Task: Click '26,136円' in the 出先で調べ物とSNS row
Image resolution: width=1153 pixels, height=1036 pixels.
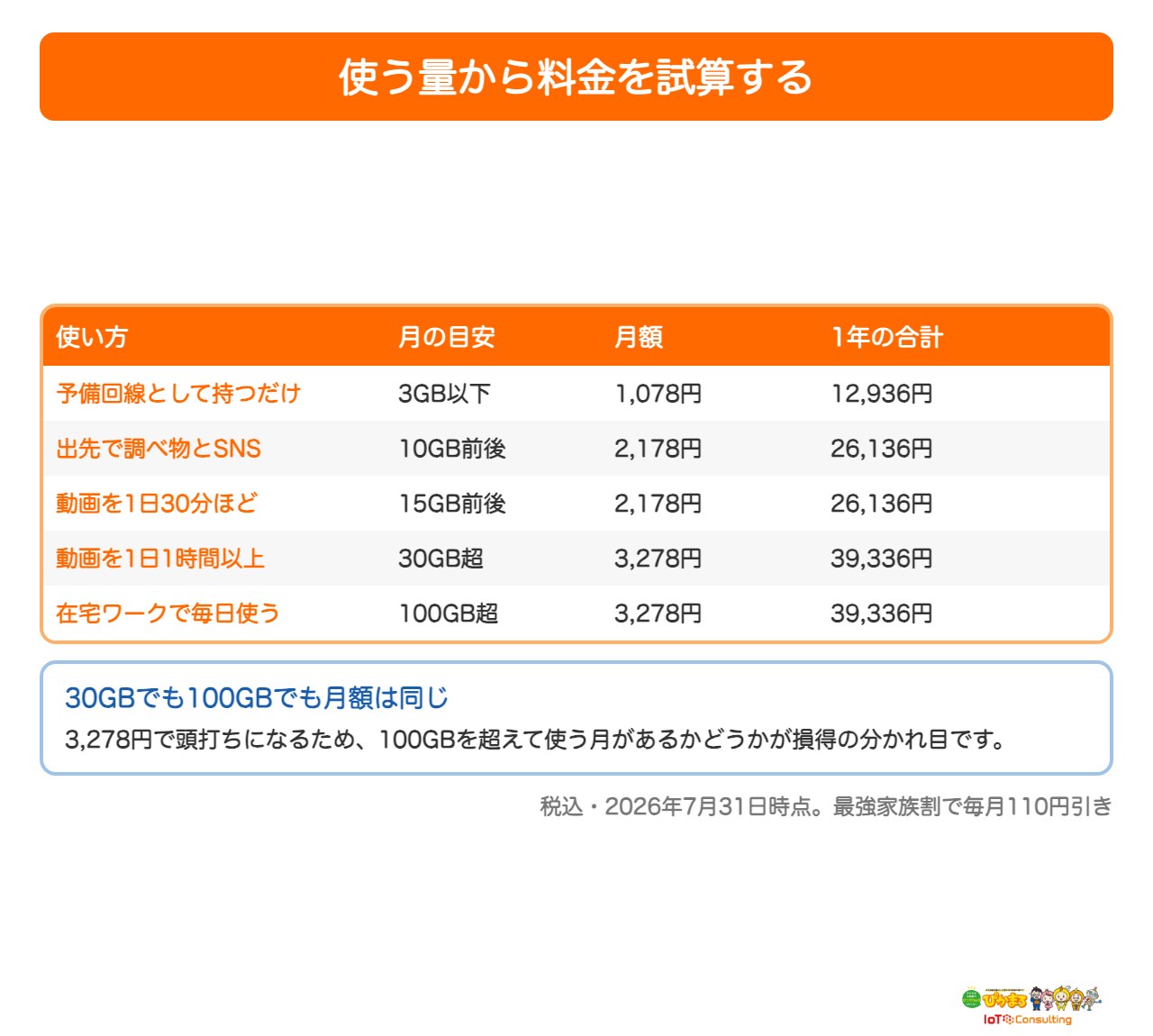Action: [x=881, y=448]
